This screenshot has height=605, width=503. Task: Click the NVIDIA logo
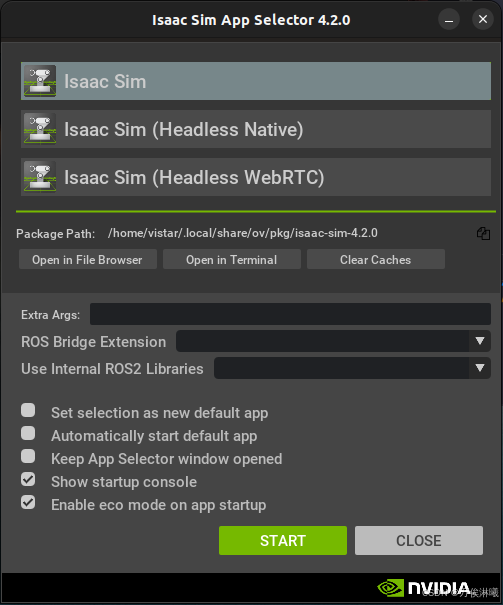pyautogui.click(x=424, y=588)
